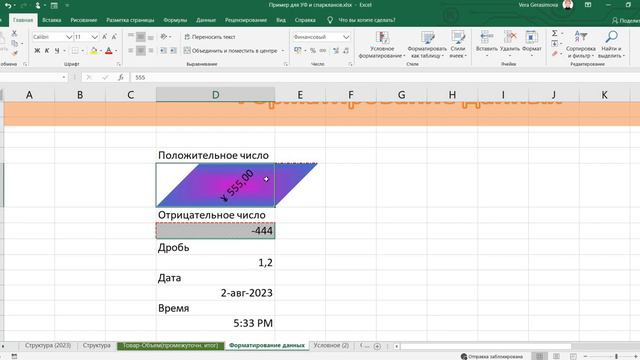
Task: Add a new sheet with the plus button
Action: point(377,346)
